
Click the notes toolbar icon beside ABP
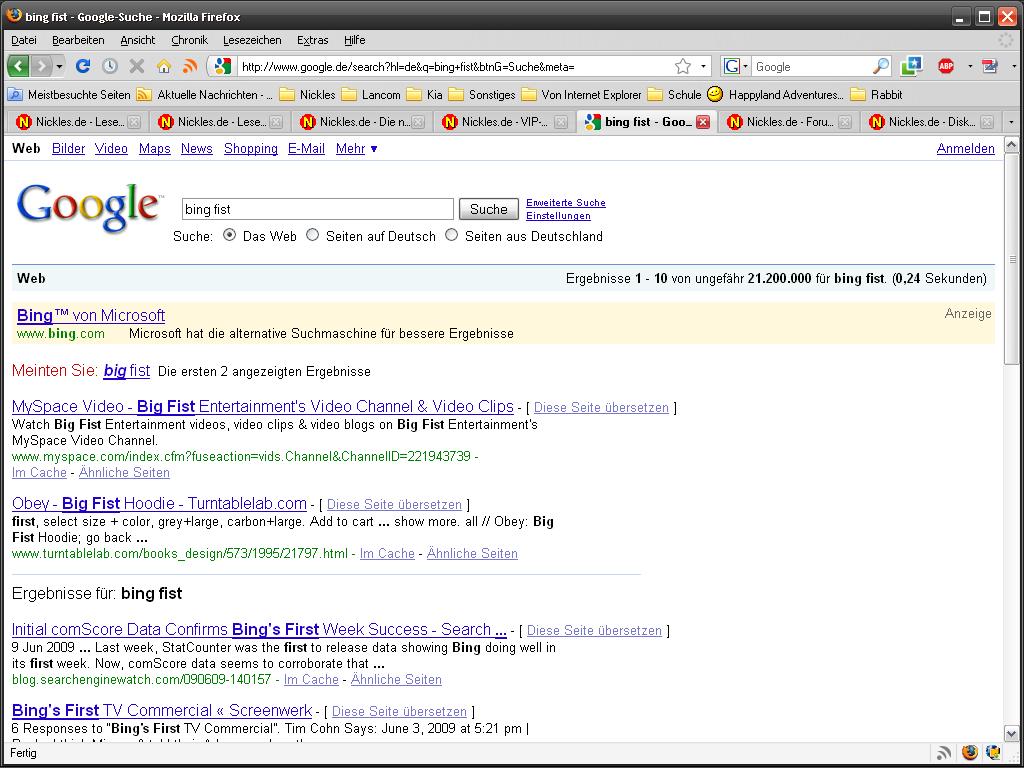[991, 66]
